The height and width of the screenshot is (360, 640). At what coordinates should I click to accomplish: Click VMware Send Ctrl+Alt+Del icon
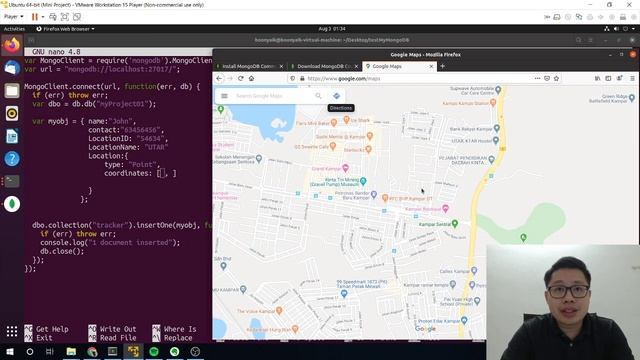click(x=53, y=17)
